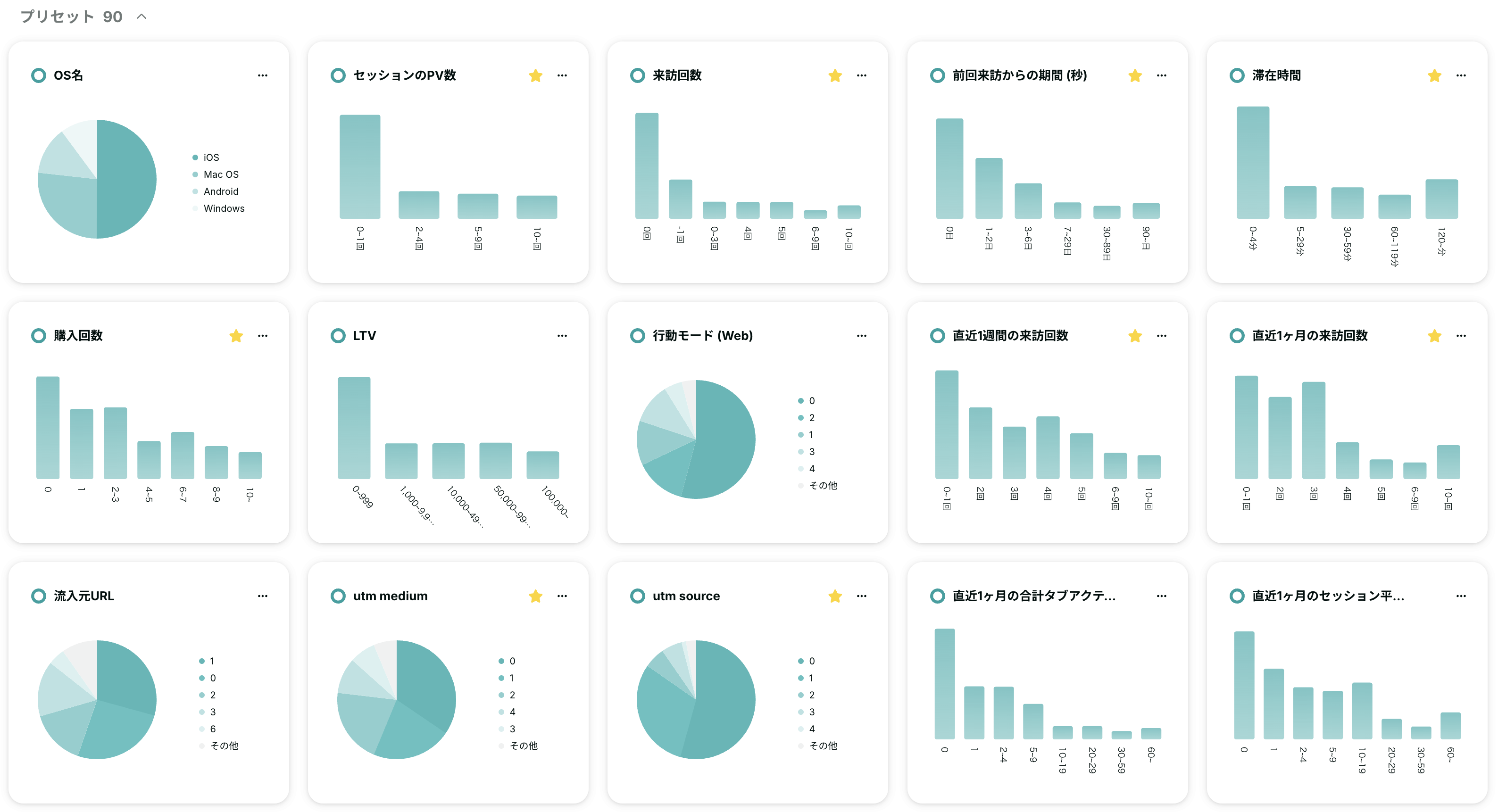Select the 来訪回数 radio circle
1498x812 pixels.
click(637, 75)
